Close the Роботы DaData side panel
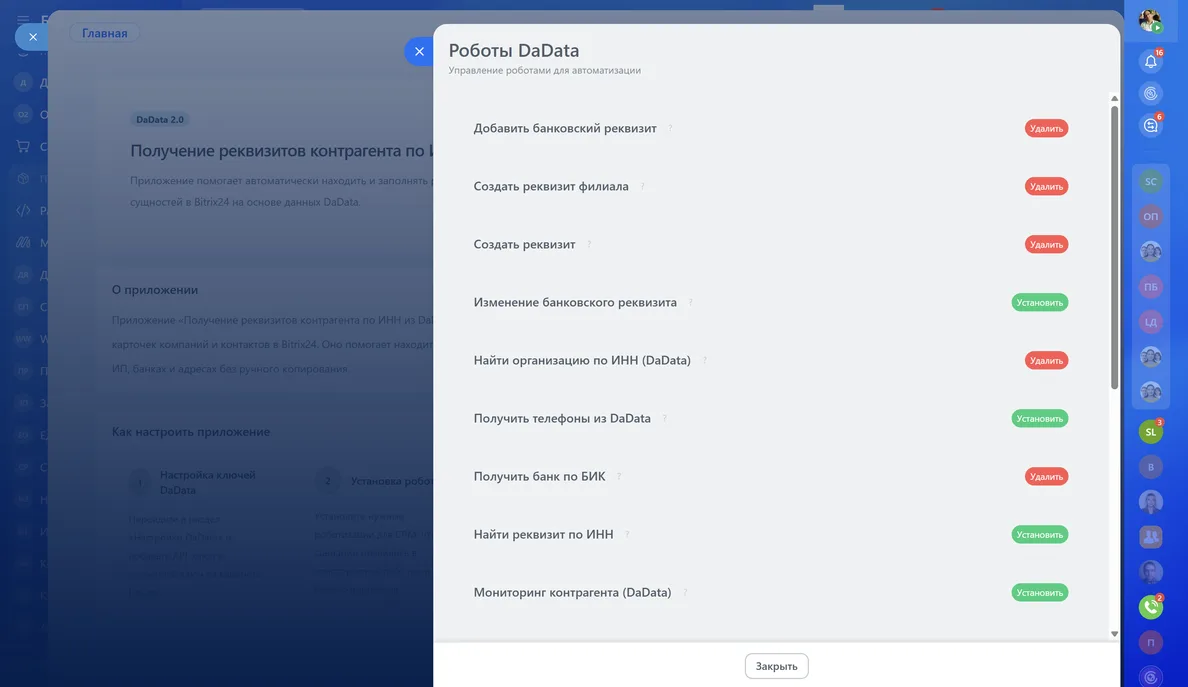The image size is (1188, 687). coord(419,52)
